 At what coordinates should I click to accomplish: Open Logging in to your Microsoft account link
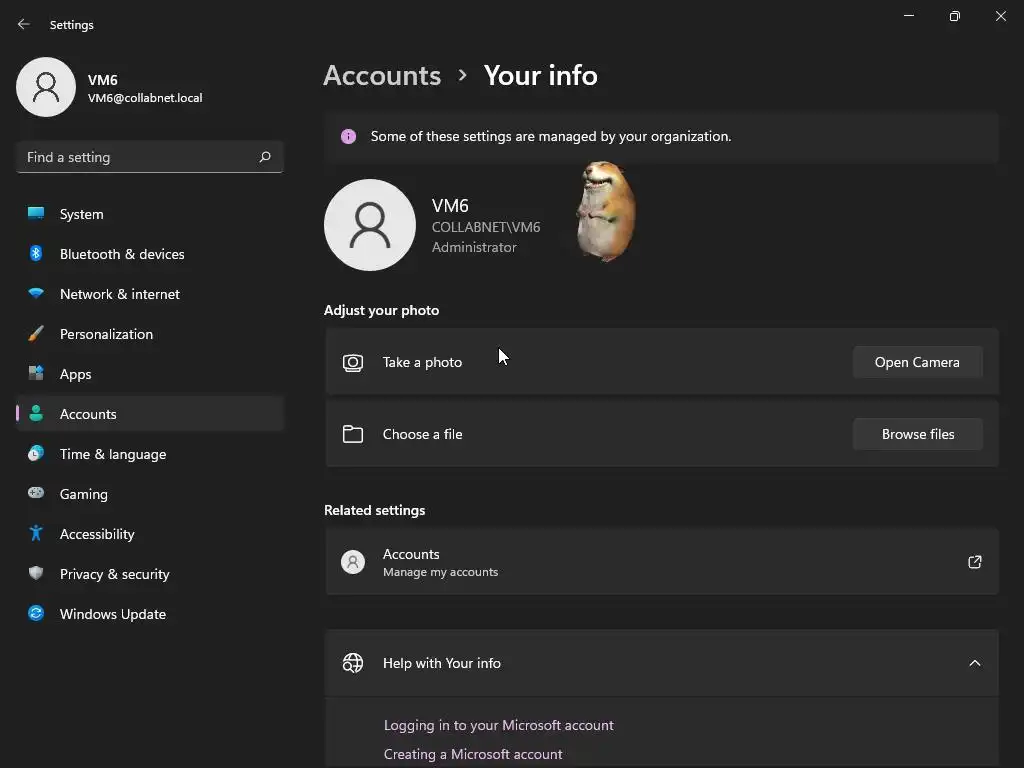point(498,726)
